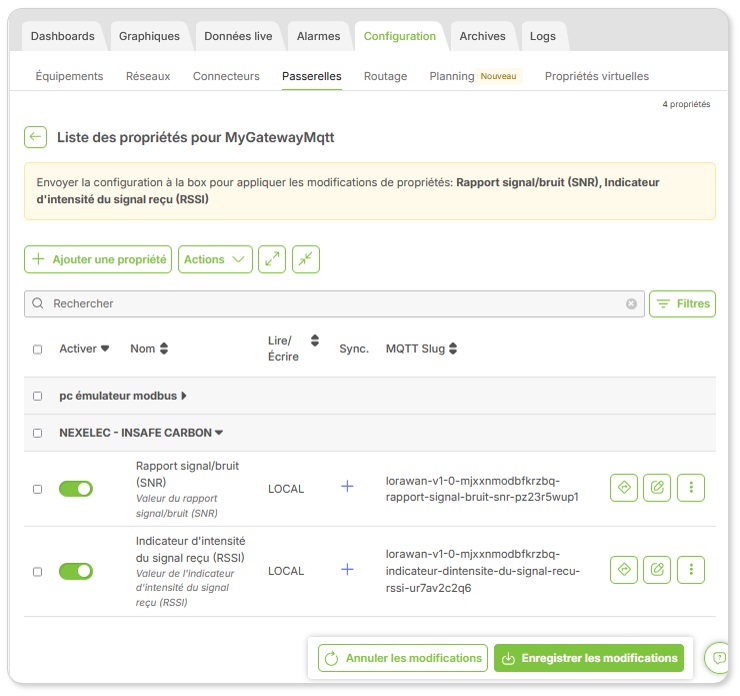This screenshot has height=696, width=740.
Task: Go to the Connecteurs sub-tab
Action: (226, 76)
